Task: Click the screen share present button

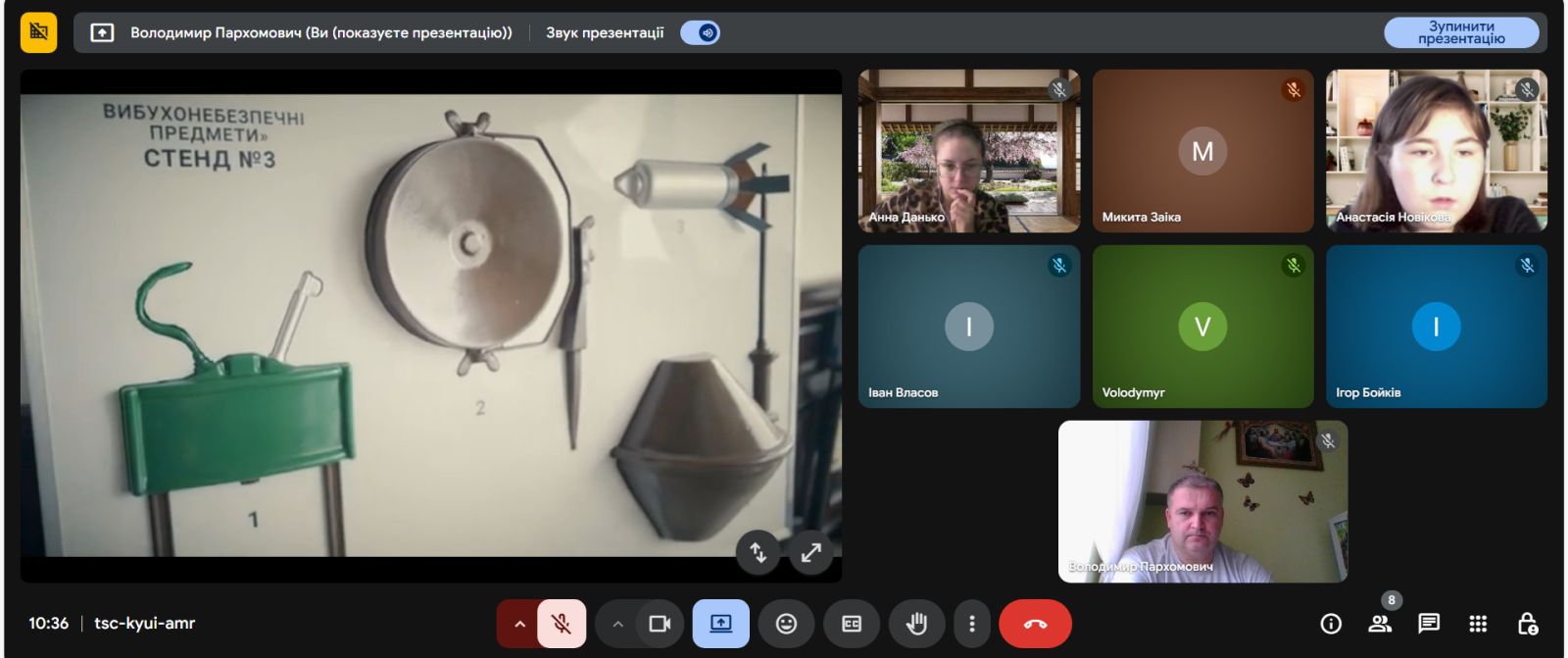Action: [x=720, y=624]
